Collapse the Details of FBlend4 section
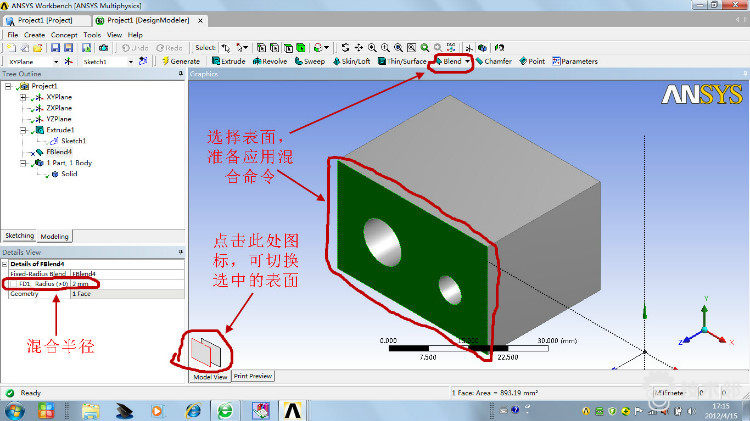The height and width of the screenshot is (421, 750). [x=5, y=264]
